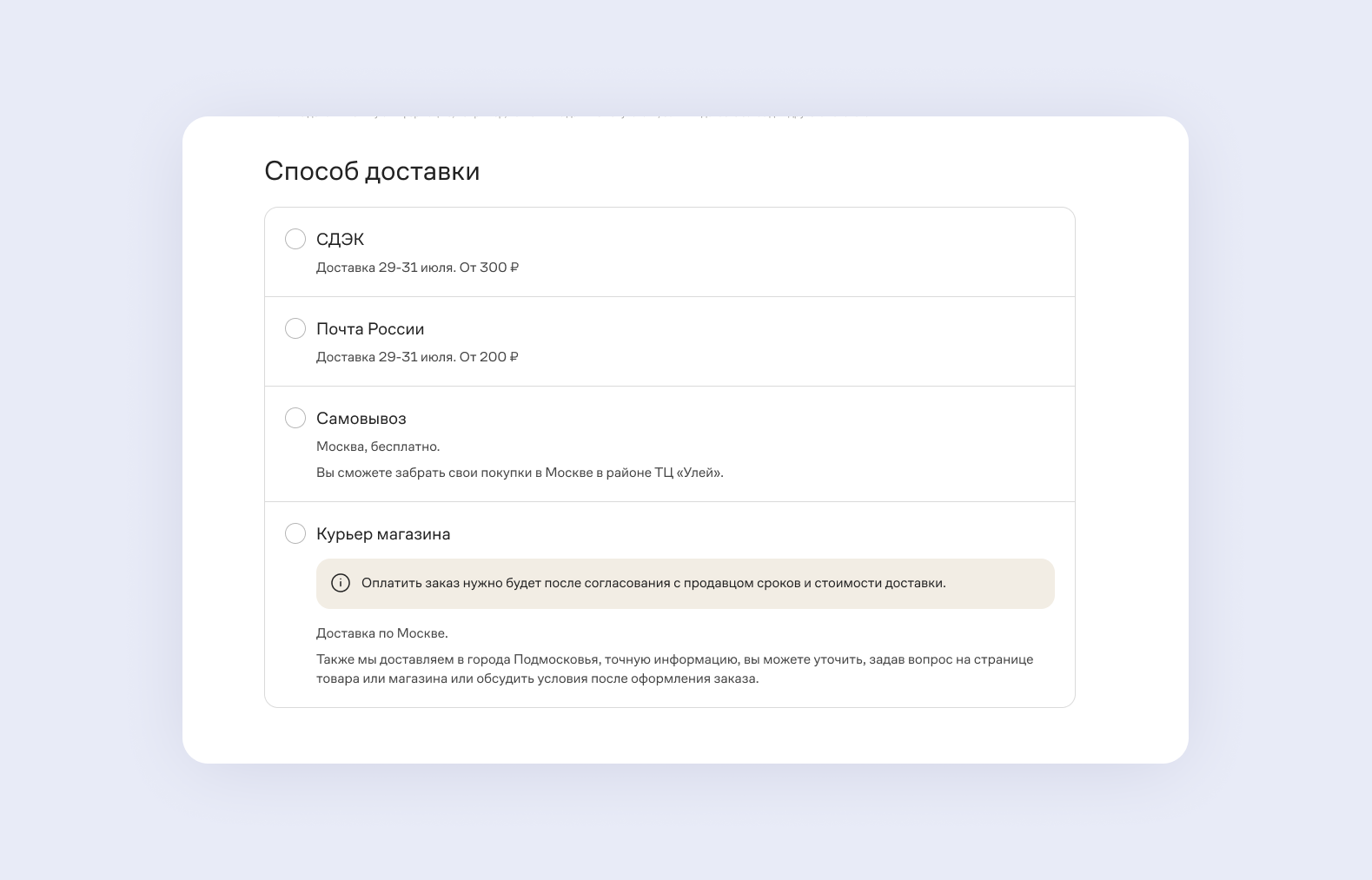Click the info circle icon in notice
This screenshot has width=1372, height=880.
pos(341,583)
